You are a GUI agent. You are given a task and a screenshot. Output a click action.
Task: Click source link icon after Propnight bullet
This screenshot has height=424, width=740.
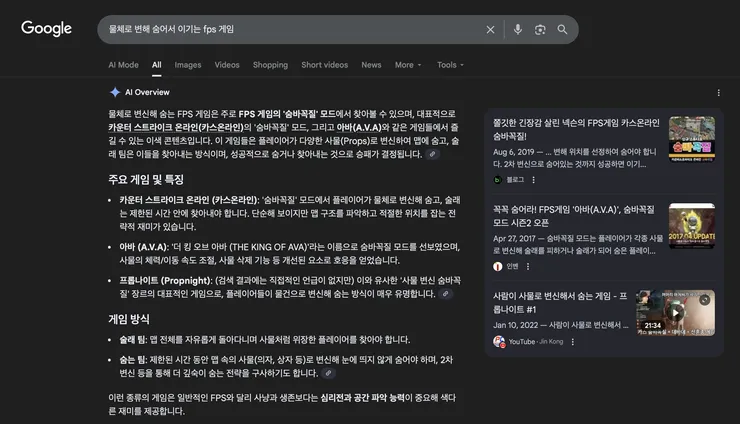[445, 294]
